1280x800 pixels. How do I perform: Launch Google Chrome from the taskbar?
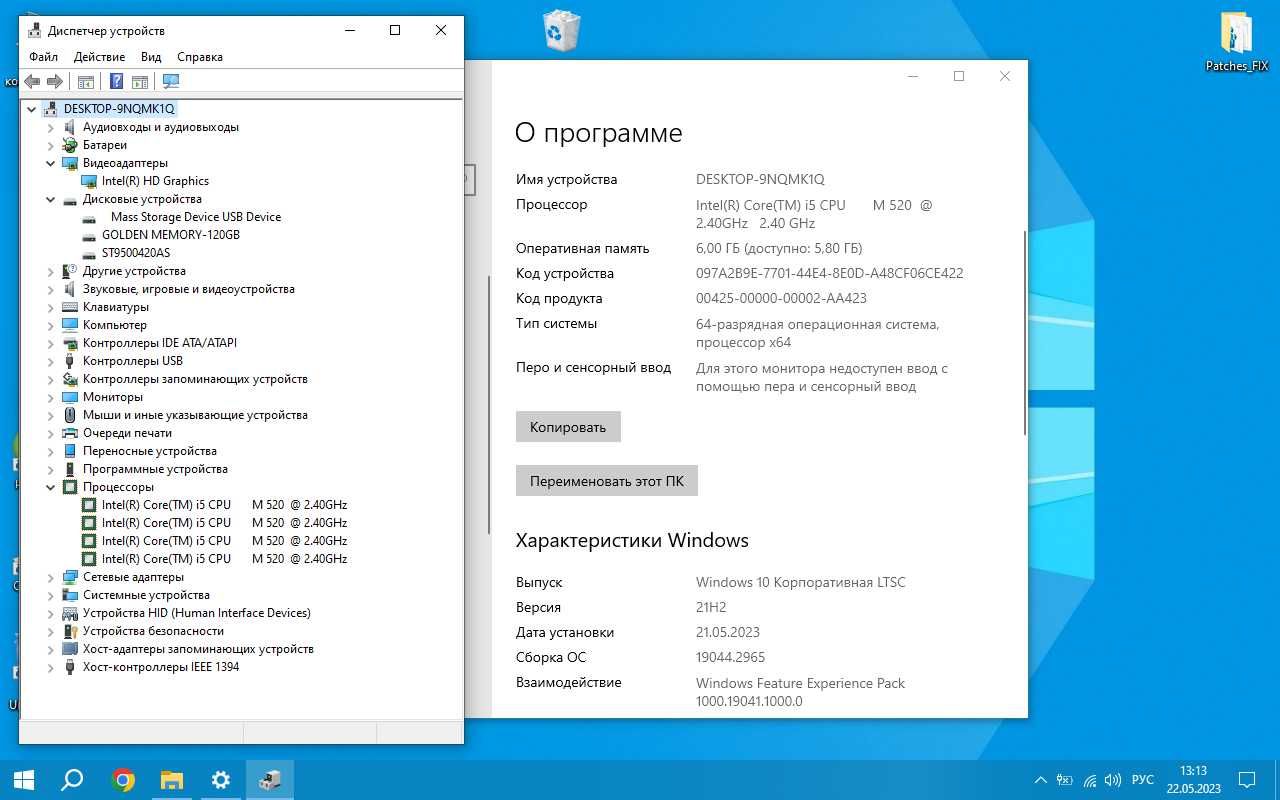coord(123,780)
